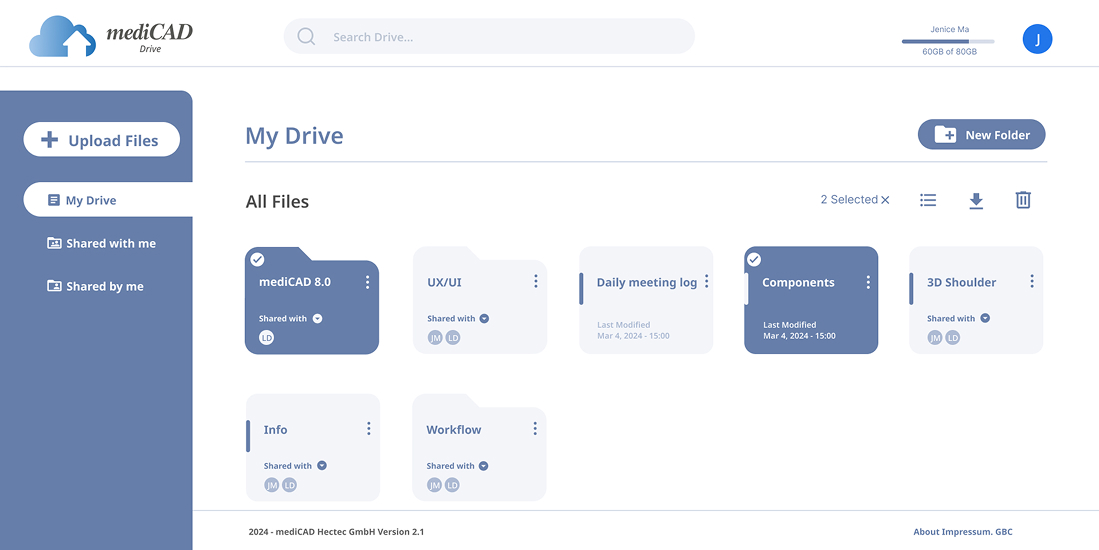Expand Shared with on mediCAD 8.0
1099x550 pixels.
click(318, 319)
